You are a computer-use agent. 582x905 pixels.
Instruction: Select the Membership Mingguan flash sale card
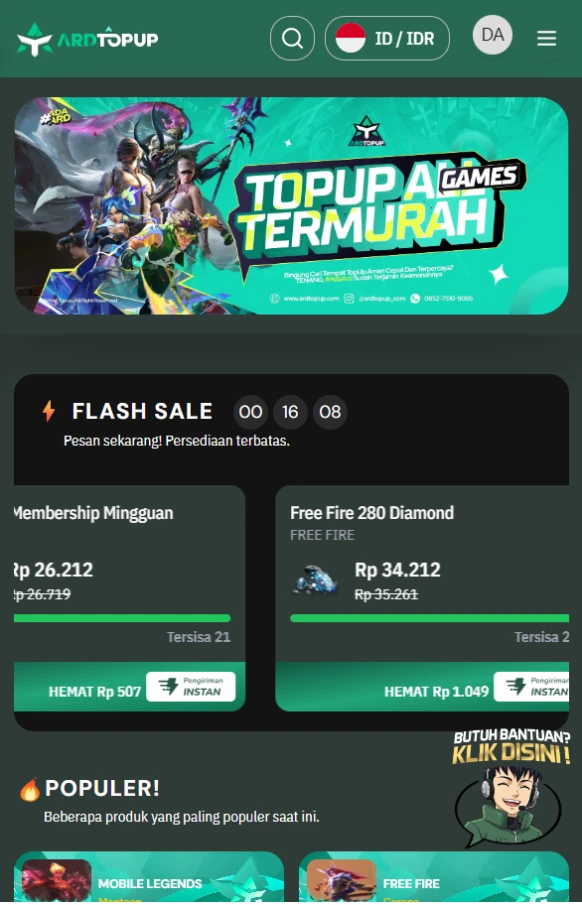point(129,599)
